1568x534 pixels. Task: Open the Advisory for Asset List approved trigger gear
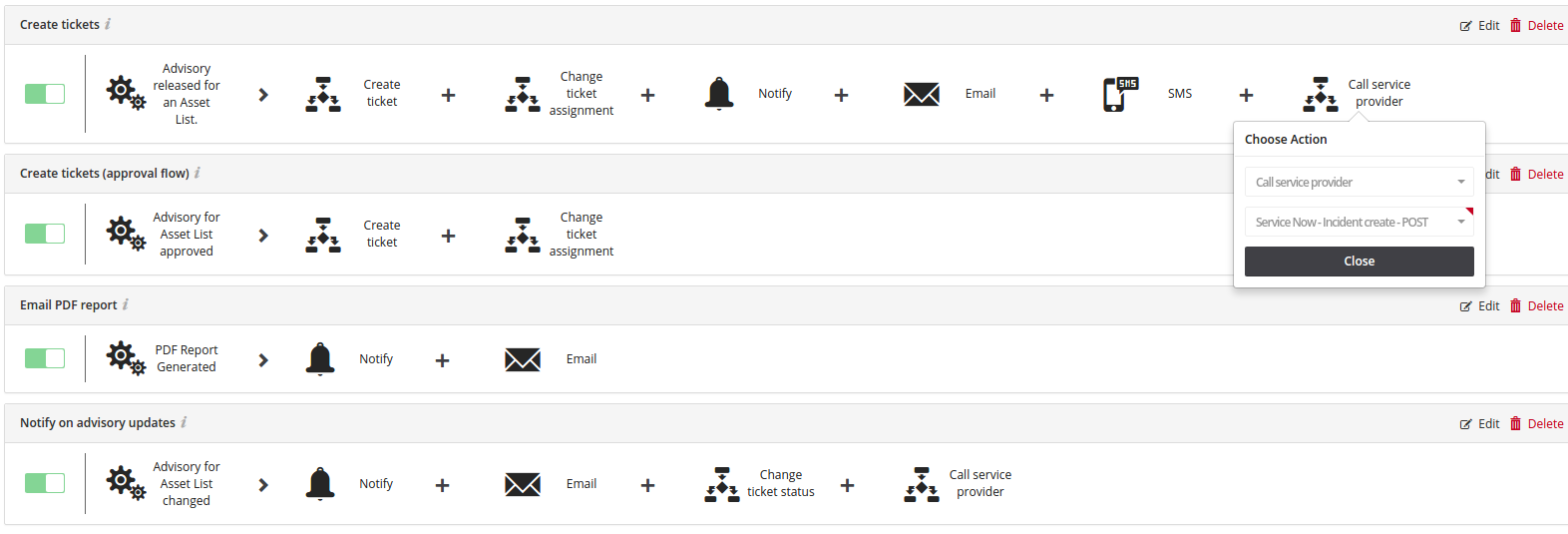(x=126, y=235)
